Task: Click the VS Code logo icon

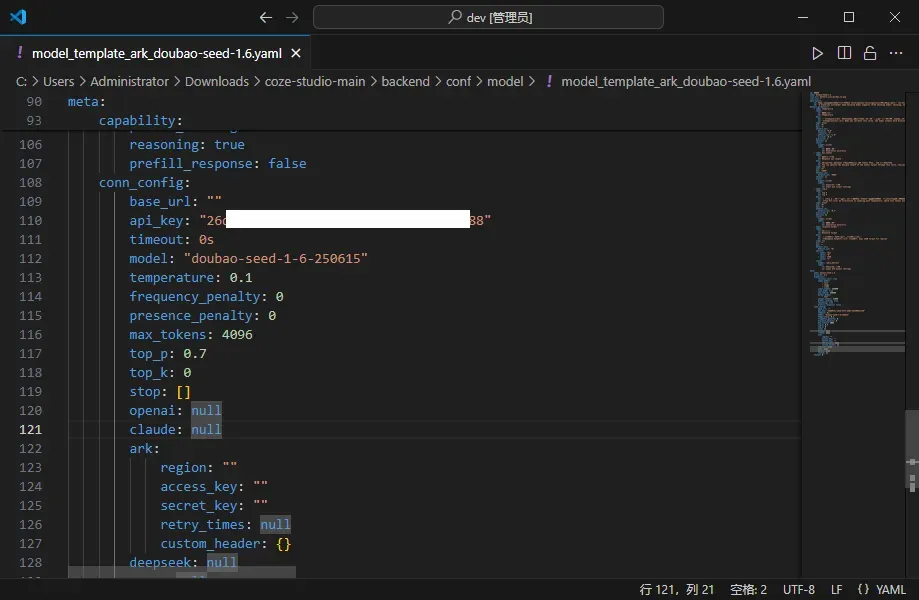Action: coord(18,17)
